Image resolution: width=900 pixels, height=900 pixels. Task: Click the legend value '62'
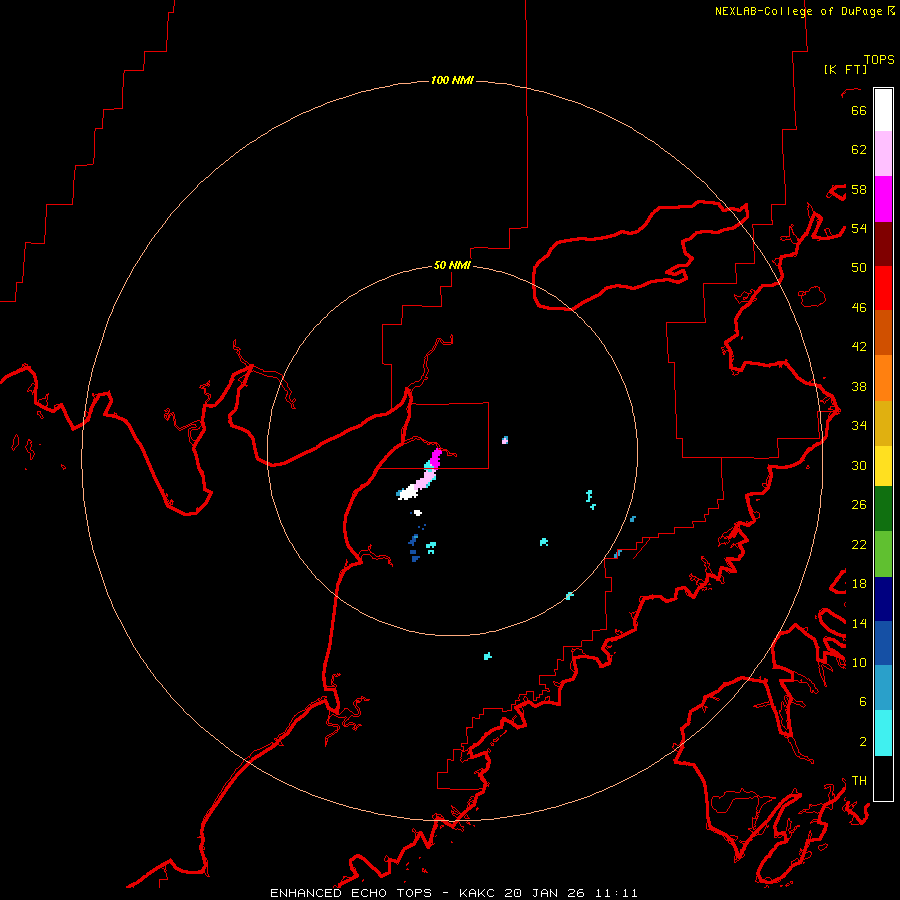click(x=859, y=150)
